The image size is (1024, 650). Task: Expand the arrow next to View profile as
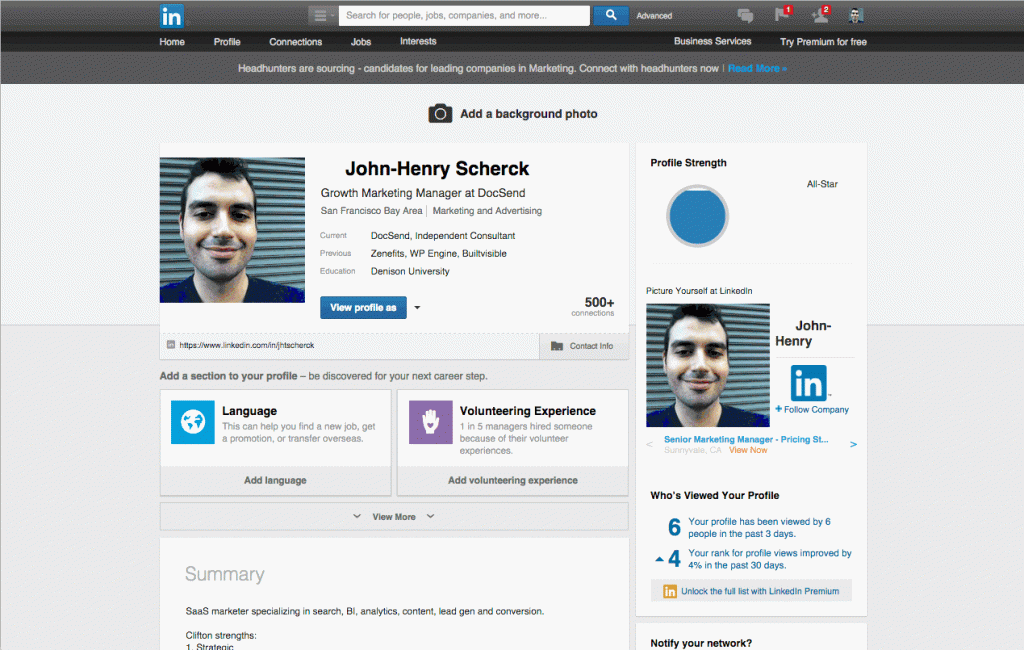[x=417, y=308]
